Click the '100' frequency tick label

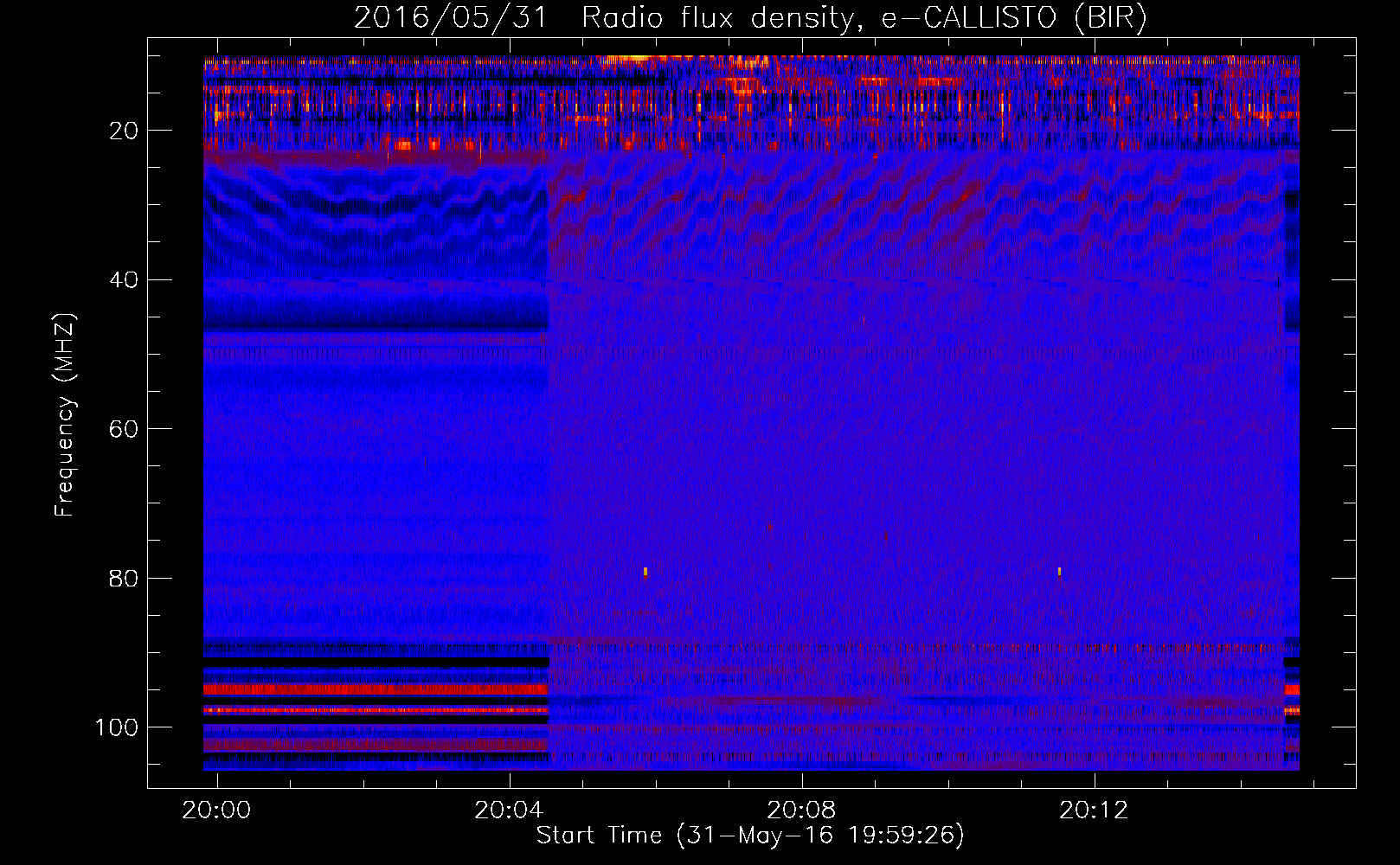click(117, 727)
